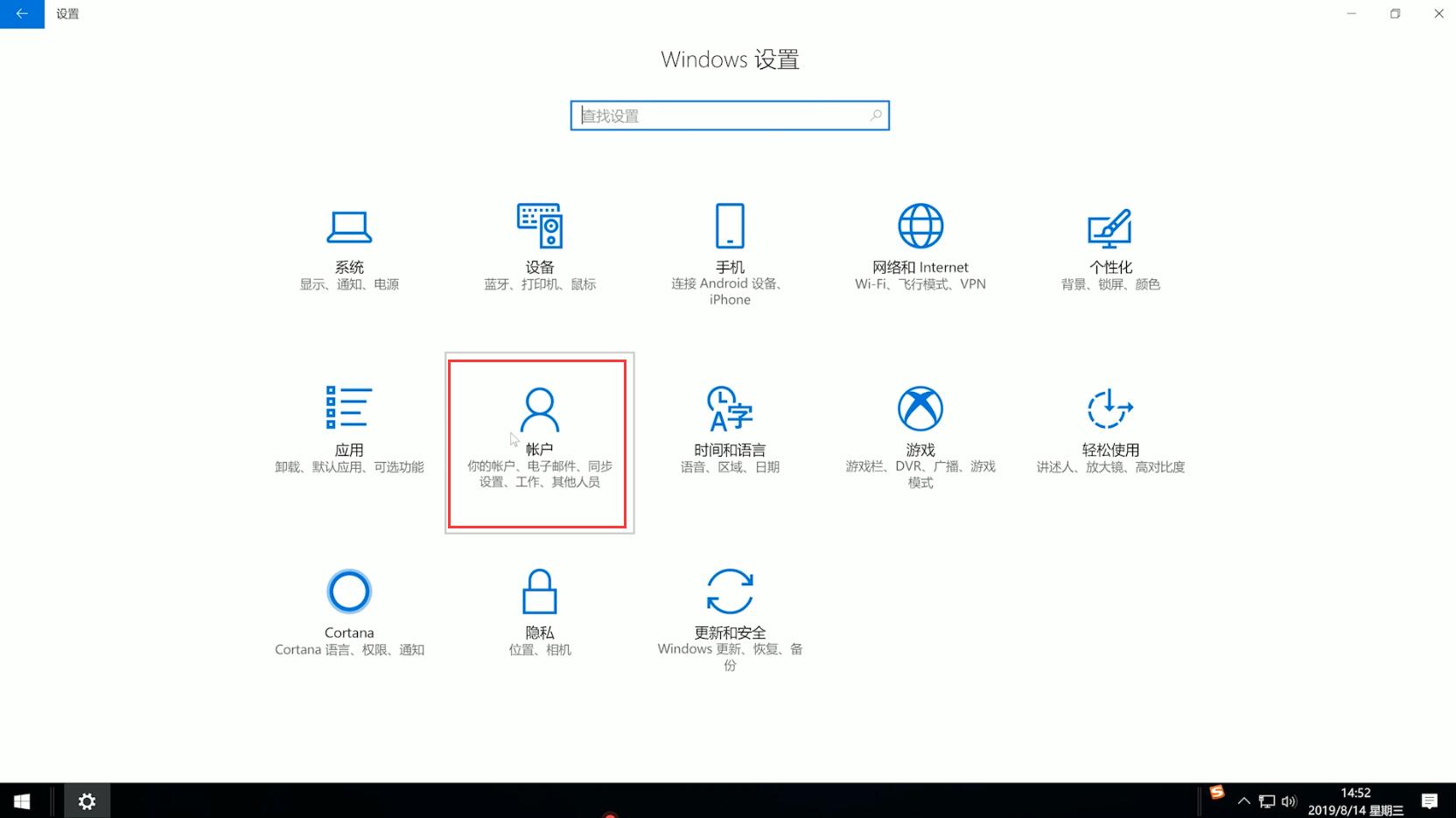1456x818 pixels.
Task: Open the 帐户 person icon
Action: click(539, 409)
